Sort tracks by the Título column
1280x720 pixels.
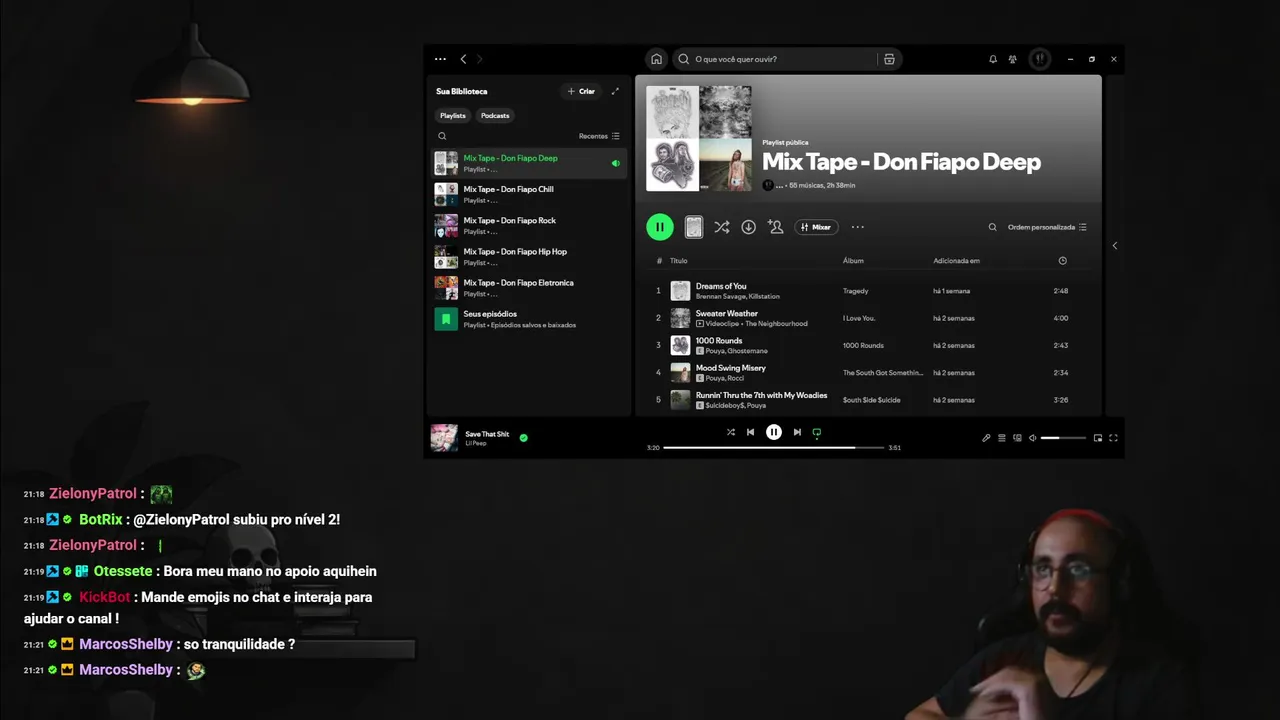point(678,261)
